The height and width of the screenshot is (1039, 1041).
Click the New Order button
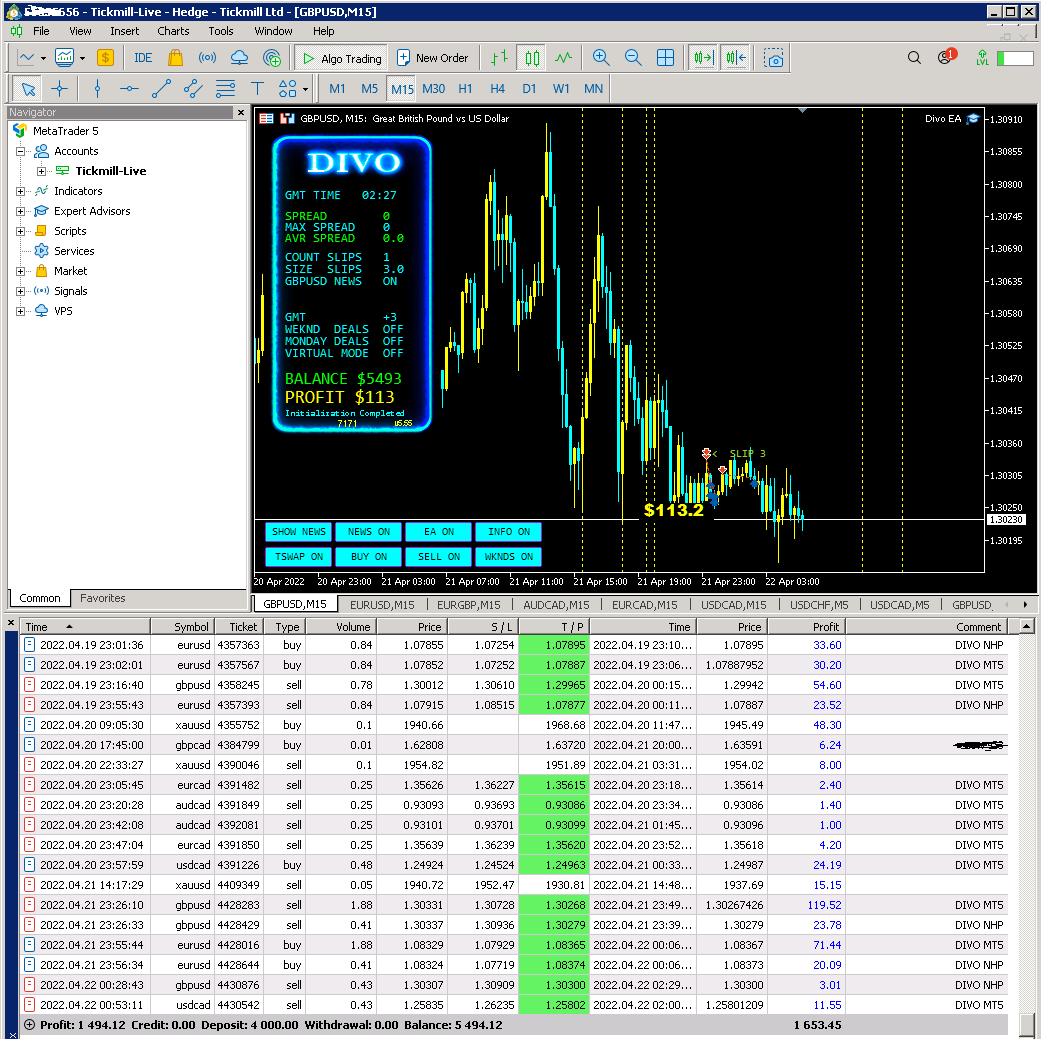coord(432,58)
